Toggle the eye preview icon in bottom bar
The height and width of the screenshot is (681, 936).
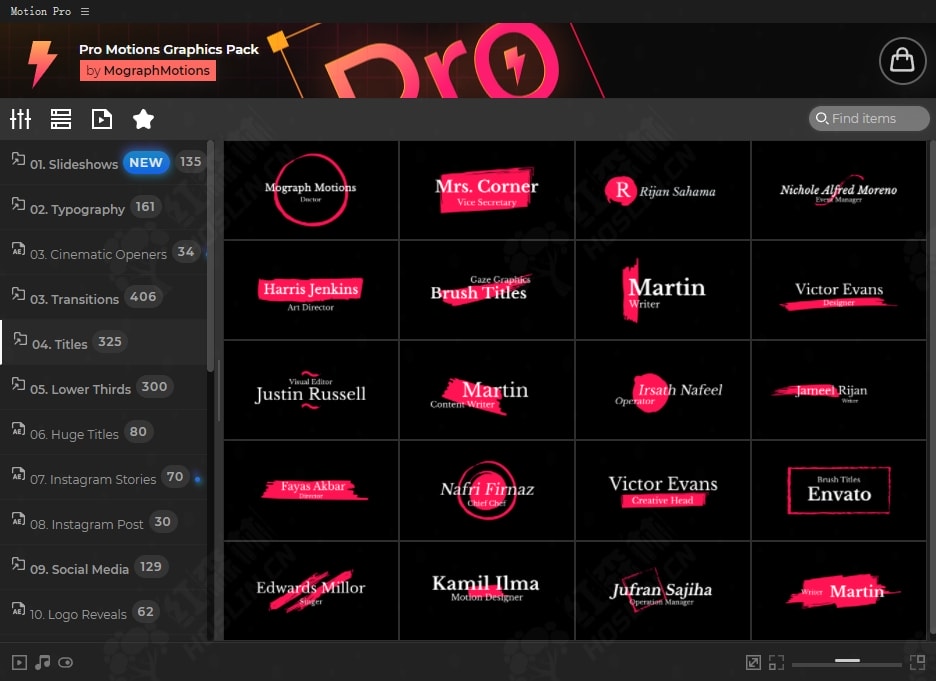point(66,662)
